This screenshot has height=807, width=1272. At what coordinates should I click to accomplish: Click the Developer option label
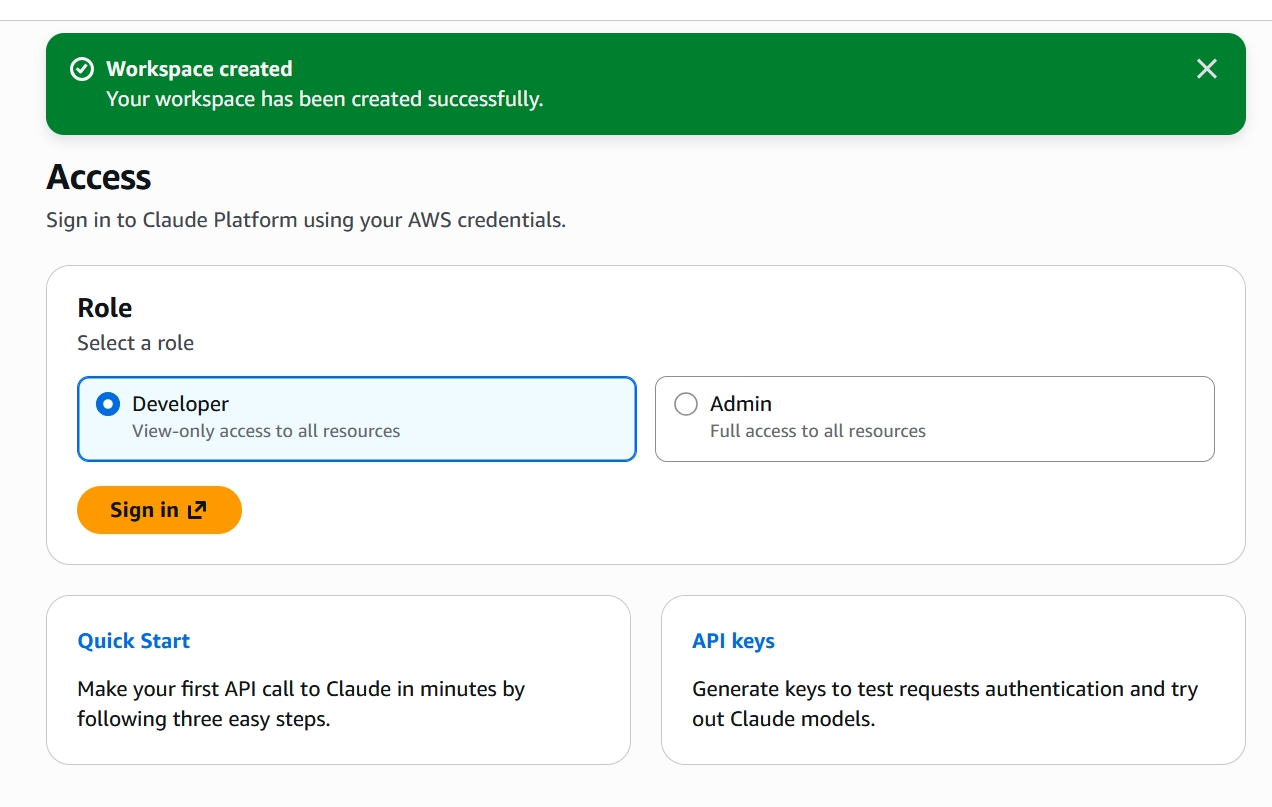180,404
